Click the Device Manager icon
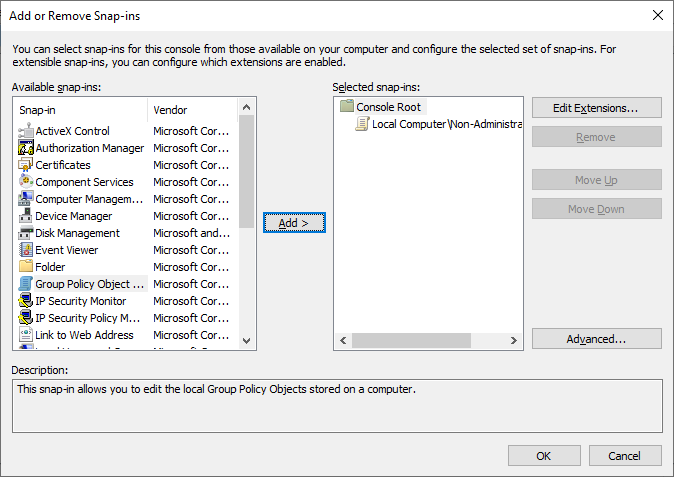Image resolution: width=674 pixels, height=477 pixels. [x=26, y=216]
